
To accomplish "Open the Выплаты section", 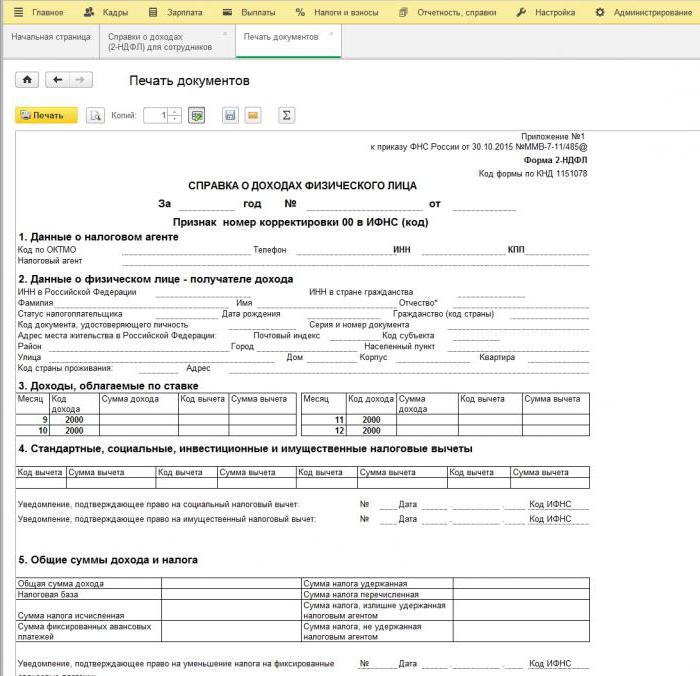I will [250, 13].
